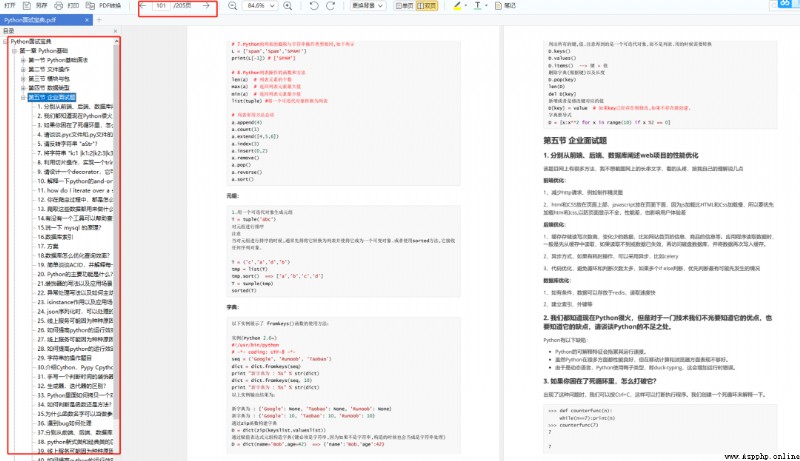Click the page number field showing 101
The image size is (800, 461).
(x=161, y=6)
